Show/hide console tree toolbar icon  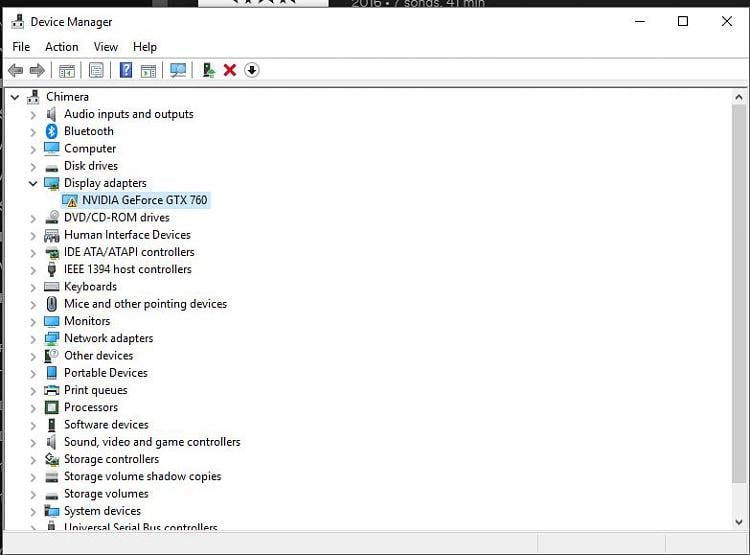click(66, 71)
